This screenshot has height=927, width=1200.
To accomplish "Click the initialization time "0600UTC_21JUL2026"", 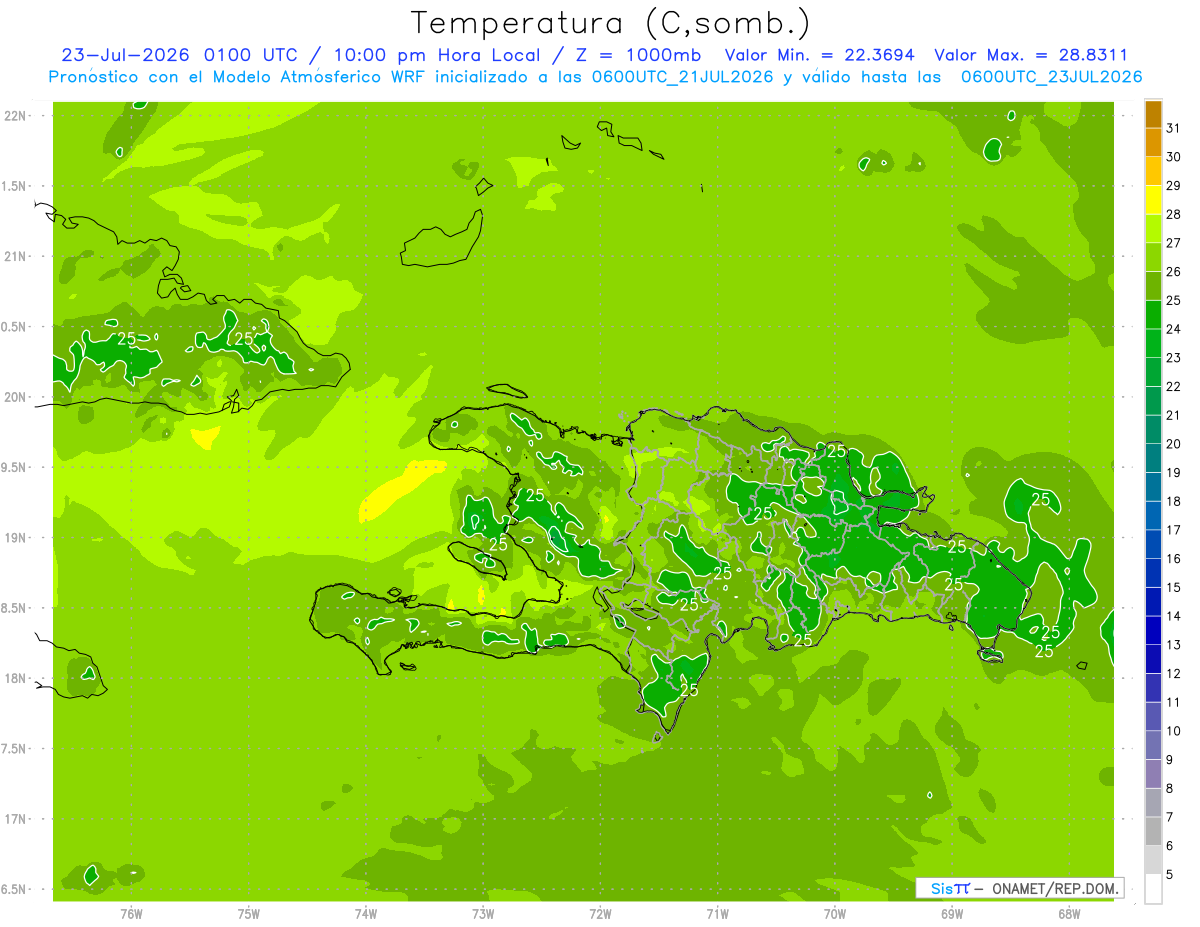I will click(x=683, y=77).
